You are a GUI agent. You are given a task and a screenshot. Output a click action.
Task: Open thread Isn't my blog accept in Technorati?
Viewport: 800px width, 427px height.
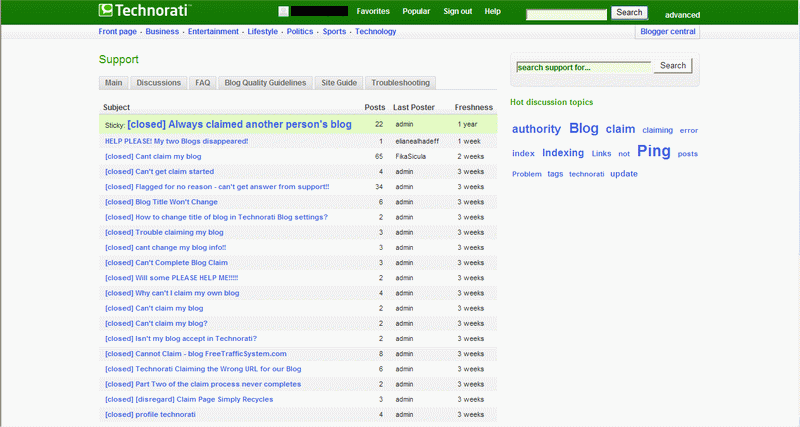181,339
